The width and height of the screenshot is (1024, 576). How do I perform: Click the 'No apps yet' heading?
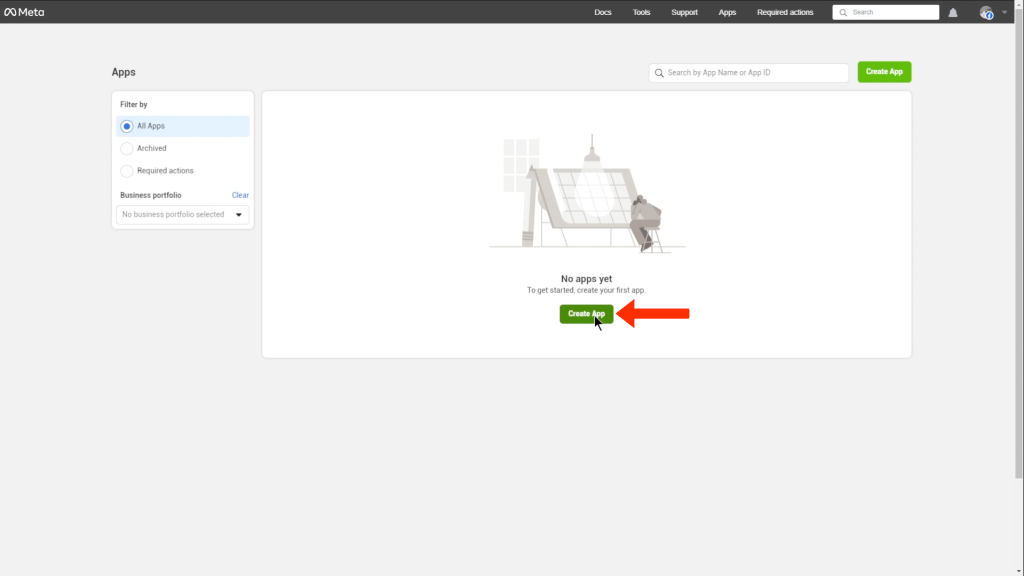click(x=586, y=279)
